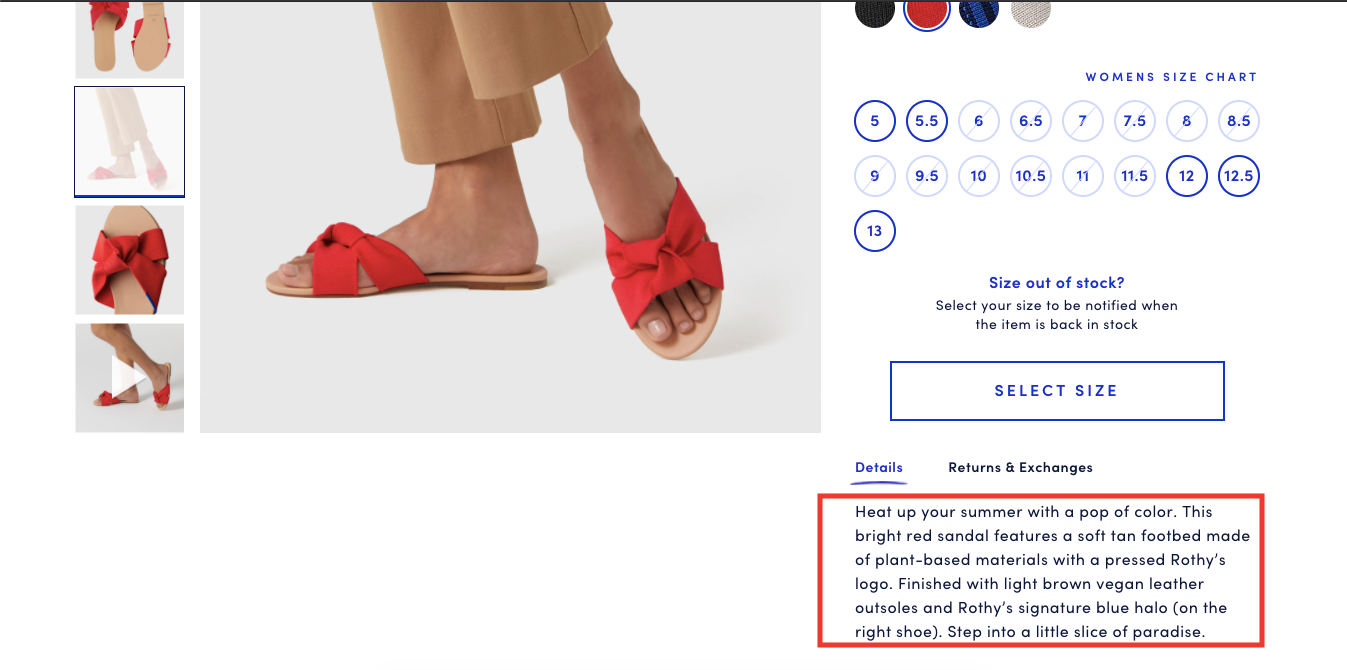
Task: Select the model walking thumbnail
Action: (x=129, y=142)
